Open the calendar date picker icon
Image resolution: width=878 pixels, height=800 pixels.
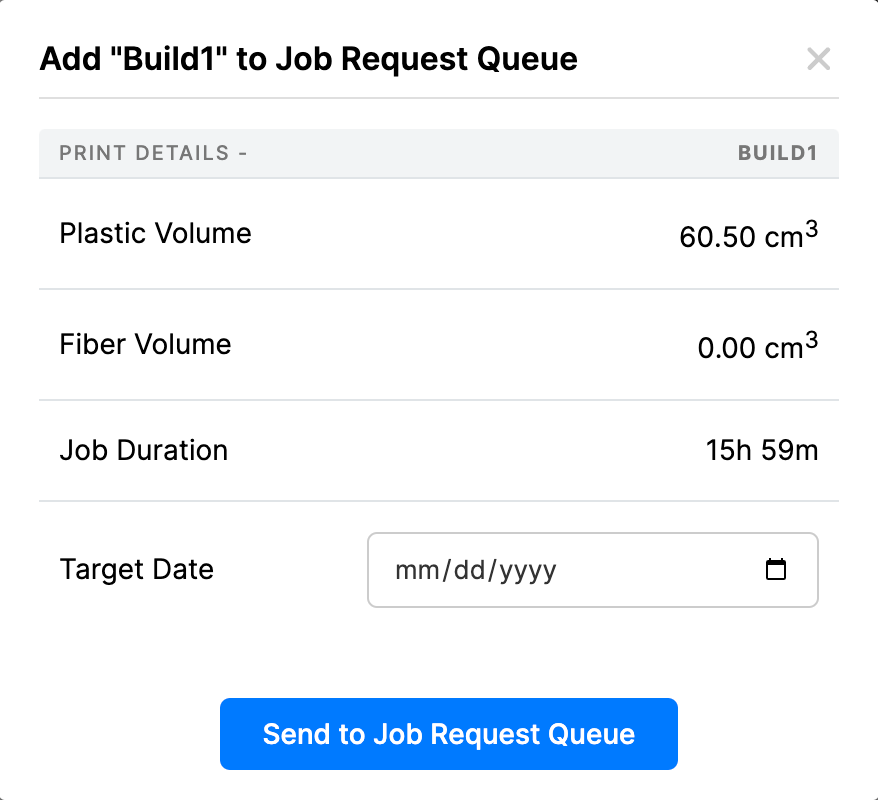(x=777, y=569)
